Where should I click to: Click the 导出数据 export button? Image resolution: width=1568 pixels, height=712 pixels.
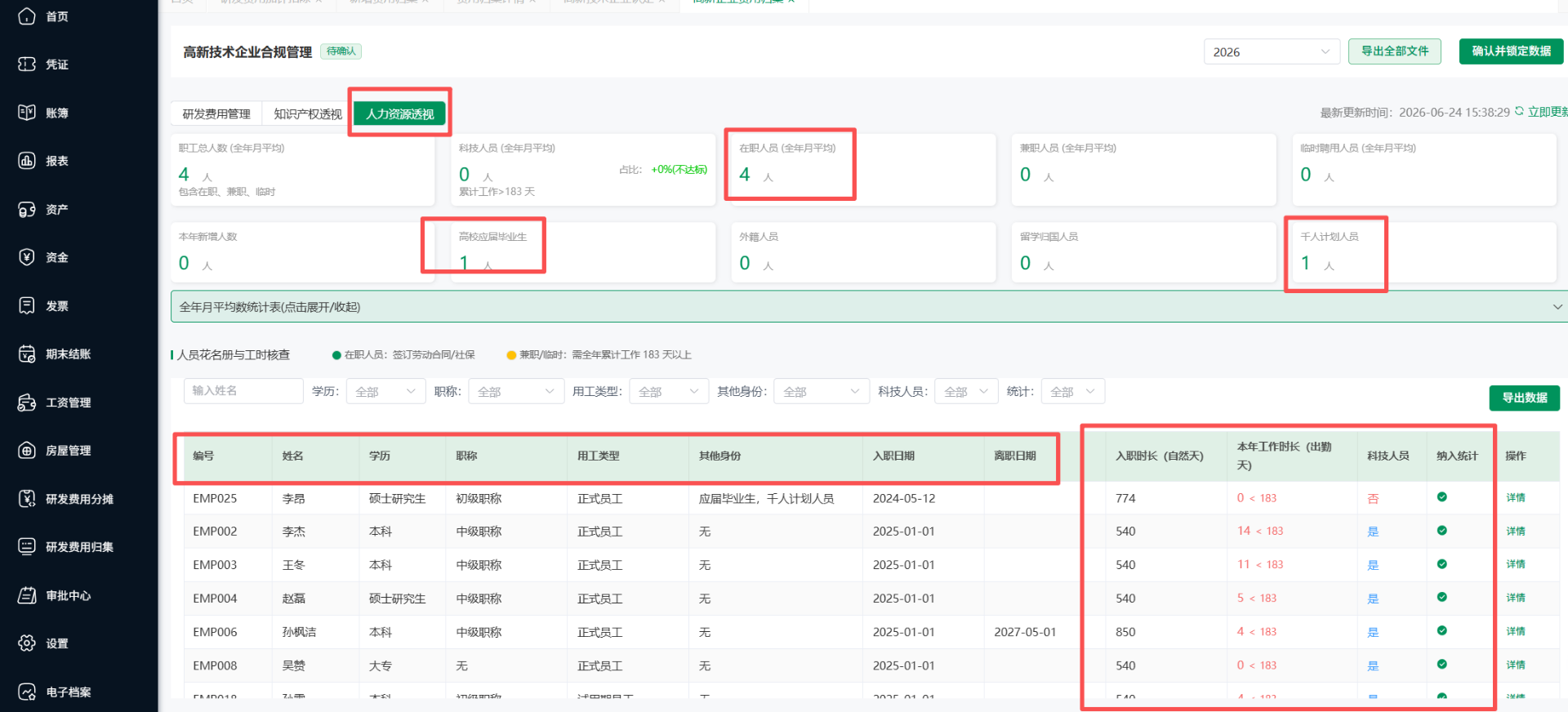(x=1525, y=398)
